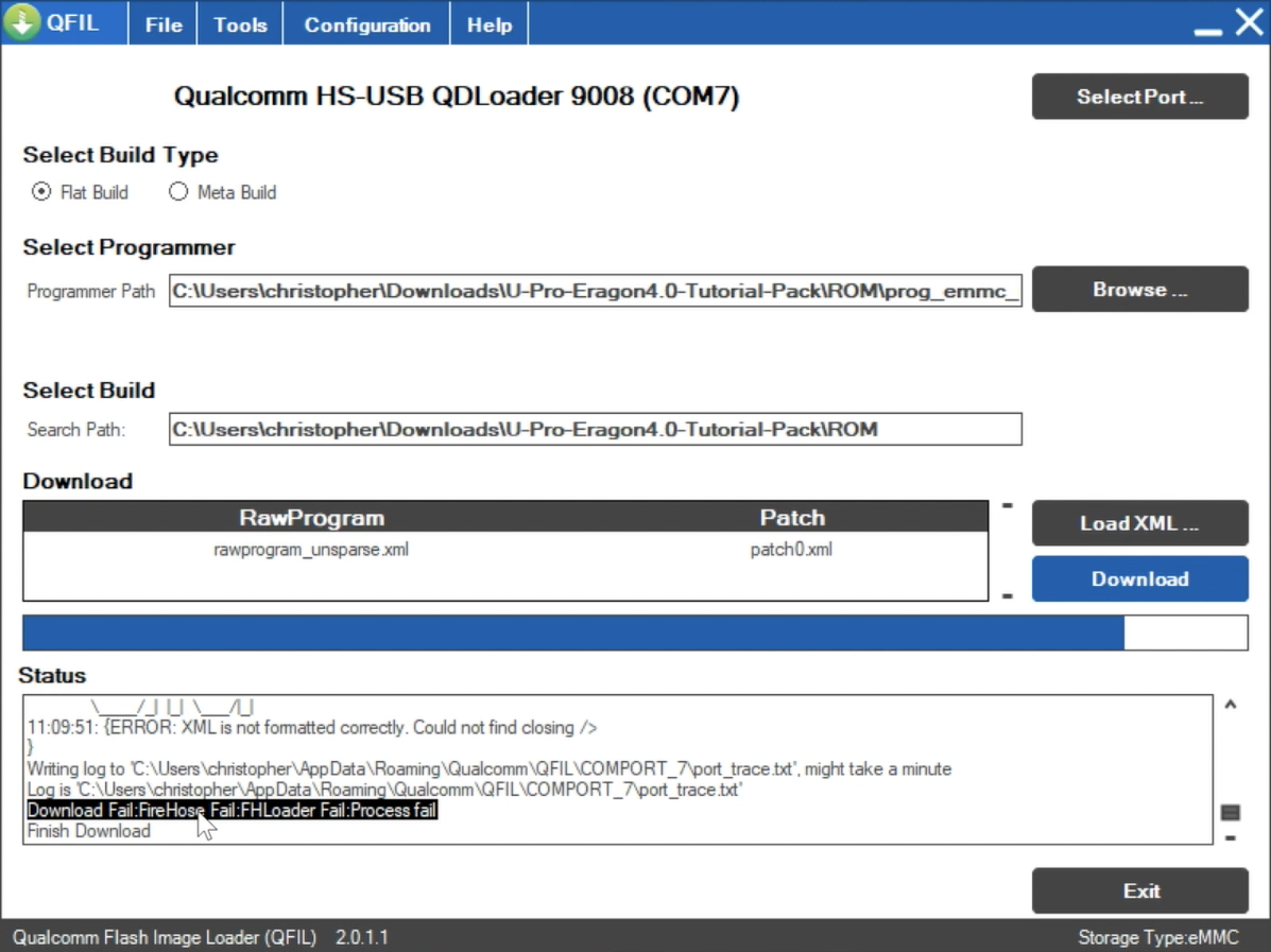Click the Finish Download log line
The height and width of the screenshot is (952, 1271).
point(88,831)
